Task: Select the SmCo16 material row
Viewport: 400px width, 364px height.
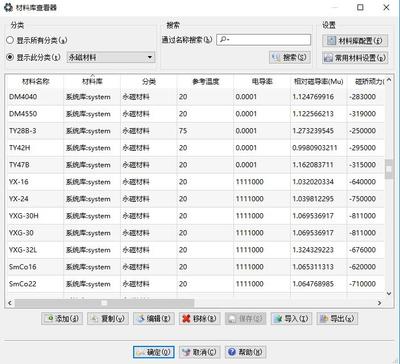Action: 196,267
